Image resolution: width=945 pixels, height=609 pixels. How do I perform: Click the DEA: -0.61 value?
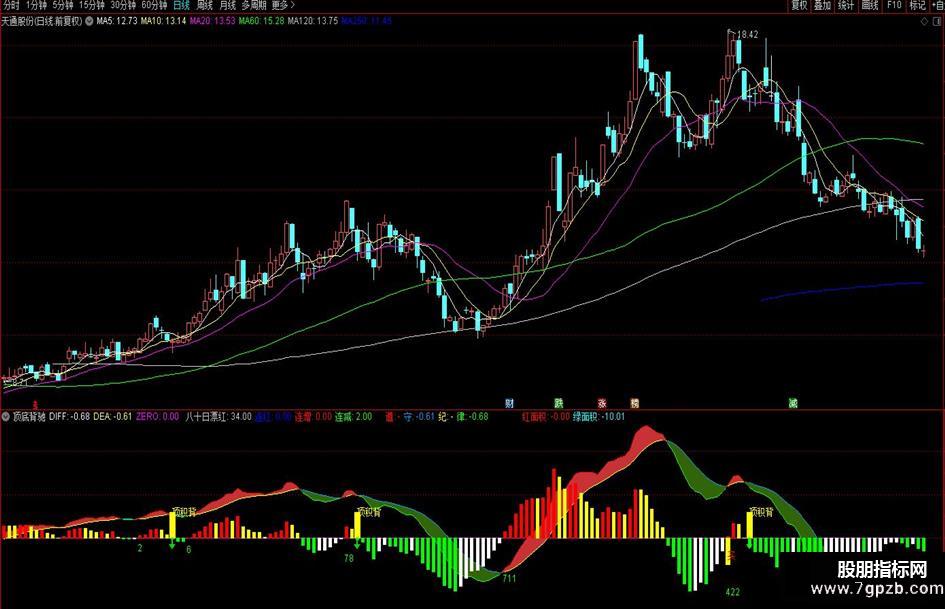click(x=113, y=417)
